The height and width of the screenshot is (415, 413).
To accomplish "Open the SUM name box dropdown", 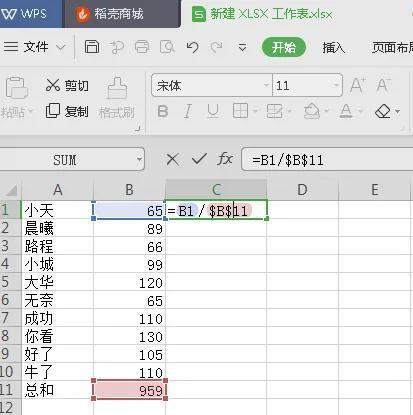I will pos(139,159).
